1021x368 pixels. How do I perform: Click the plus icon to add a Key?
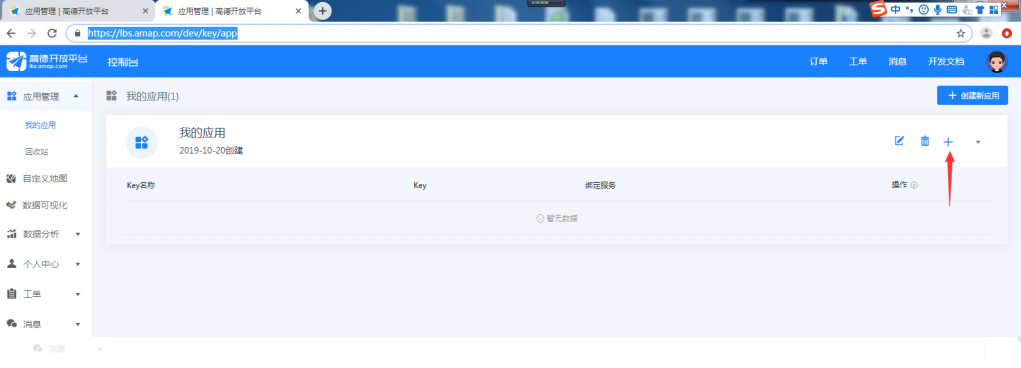coord(948,141)
